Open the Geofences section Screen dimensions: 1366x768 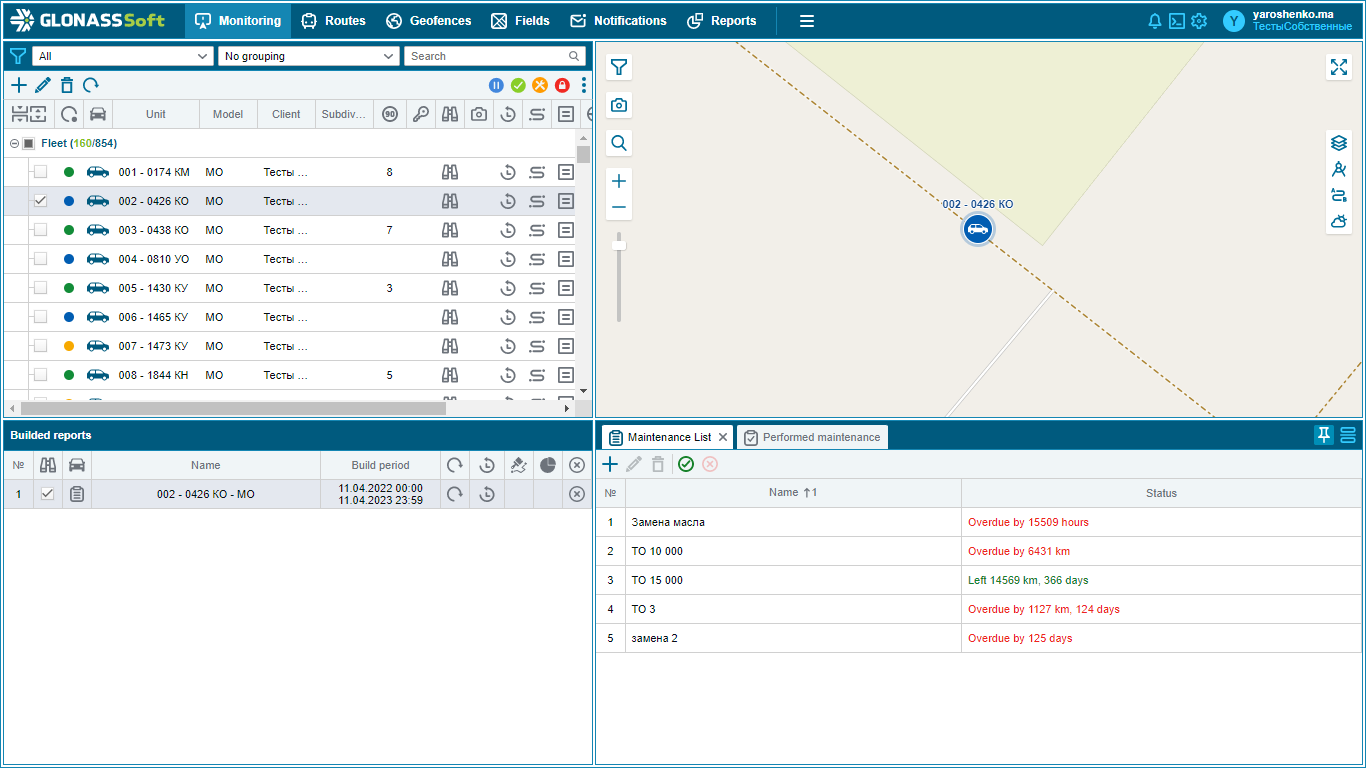(x=428, y=21)
